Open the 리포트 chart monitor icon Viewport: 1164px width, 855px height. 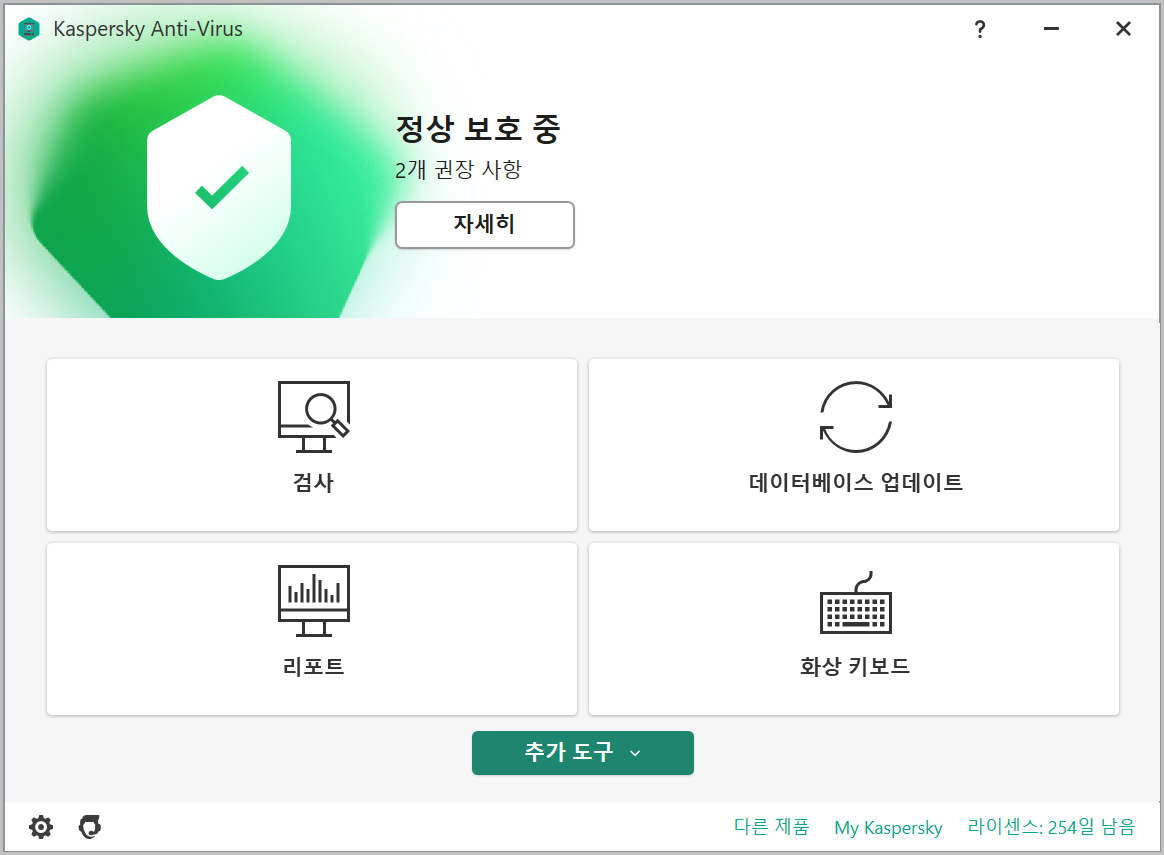click(x=313, y=600)
